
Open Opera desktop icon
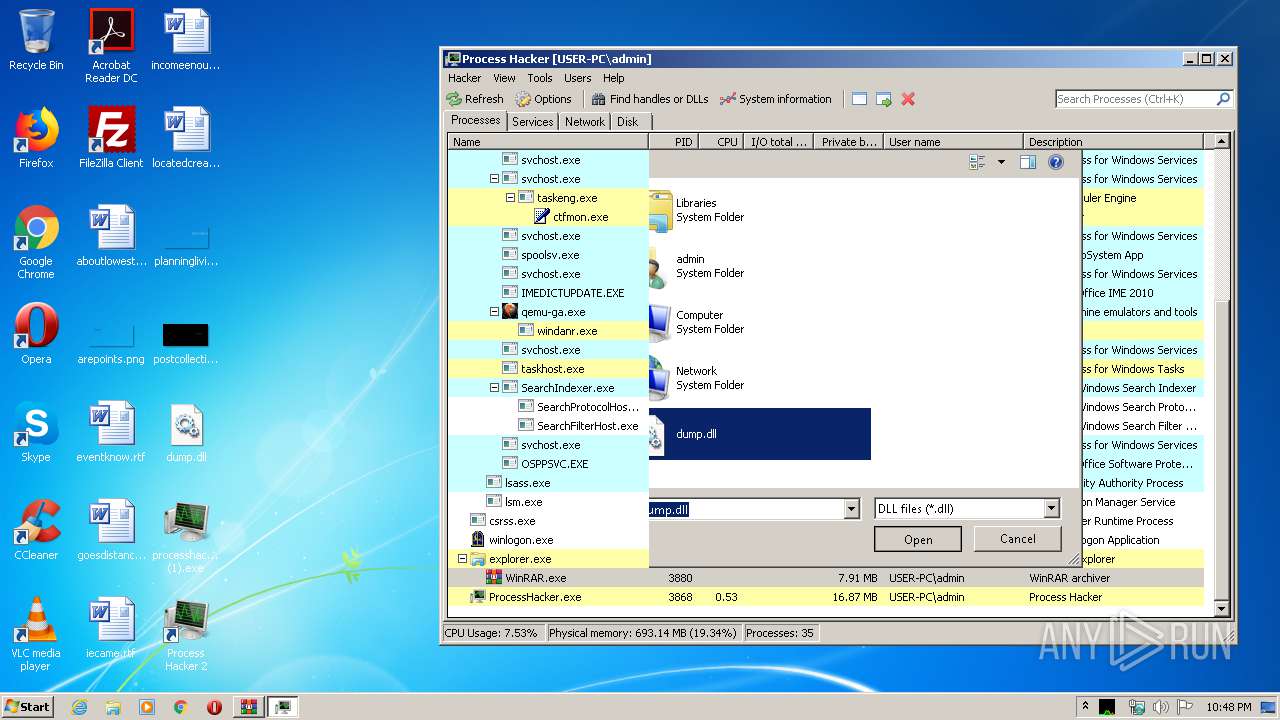36,334
